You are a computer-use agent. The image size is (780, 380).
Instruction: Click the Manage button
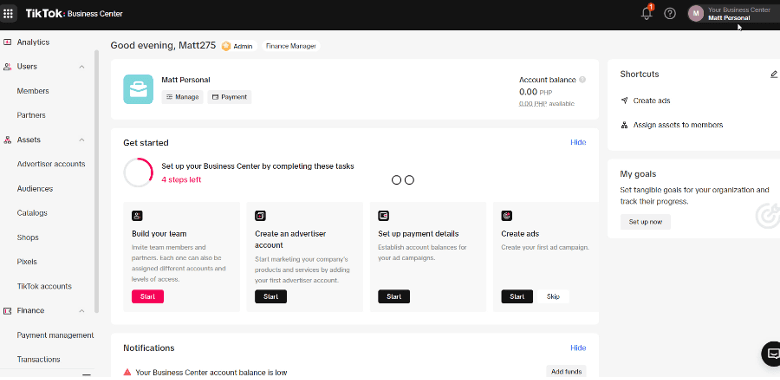click(x=182, y=97)
